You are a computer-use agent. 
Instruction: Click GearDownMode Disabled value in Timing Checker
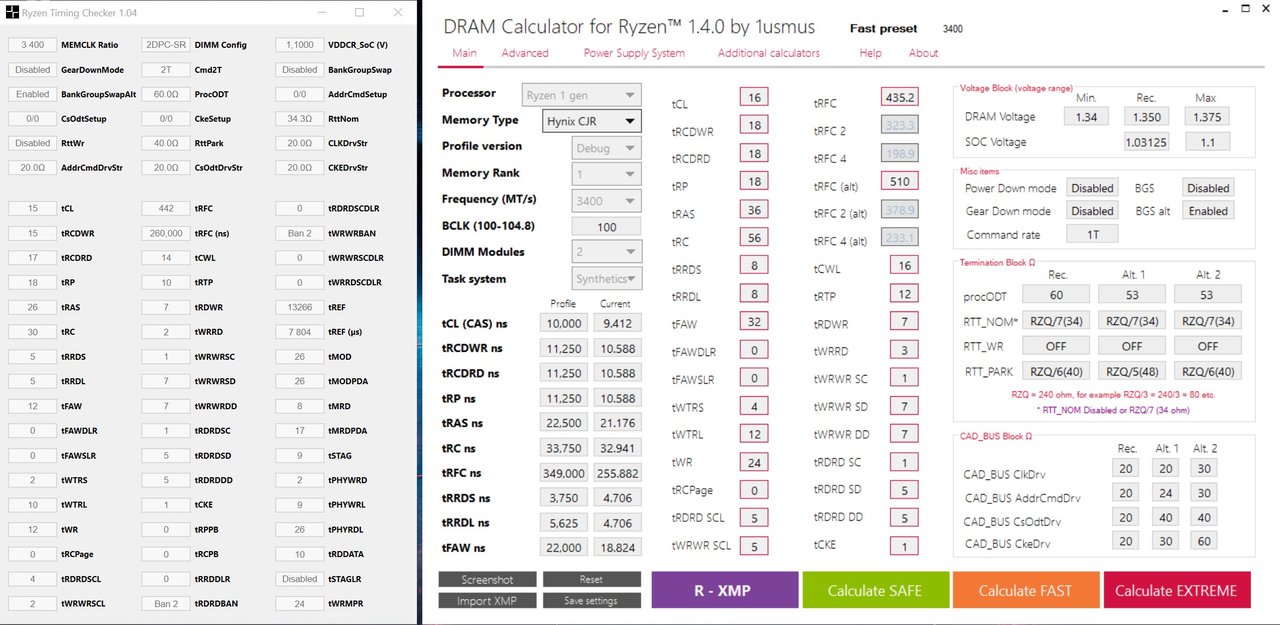33,70
